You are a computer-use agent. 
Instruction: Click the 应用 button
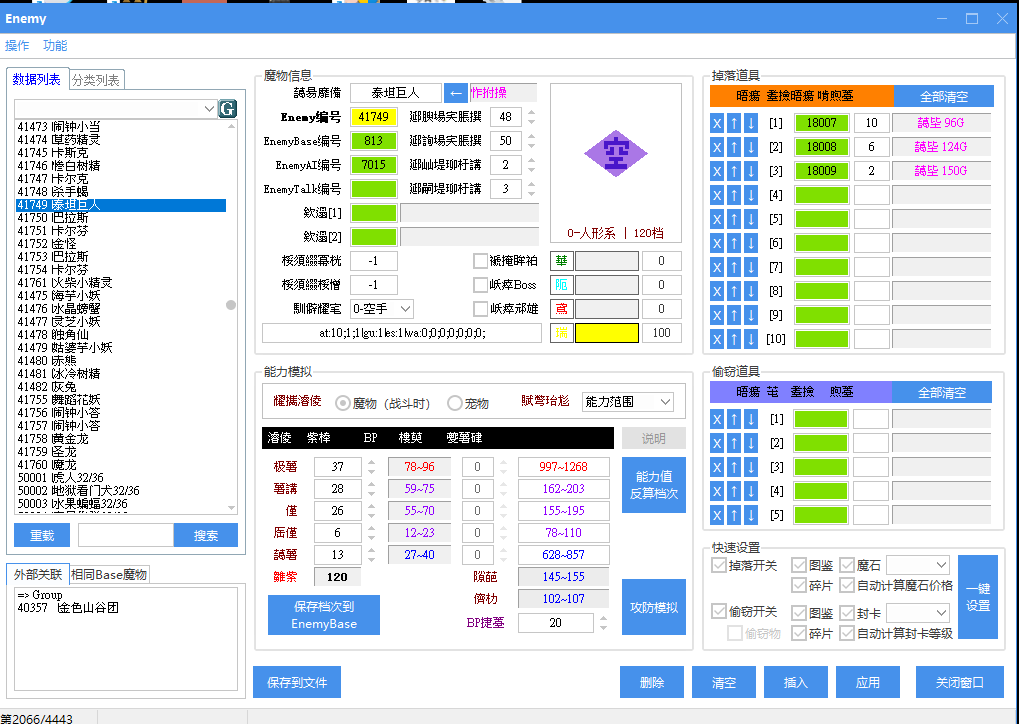coord(868,682)
